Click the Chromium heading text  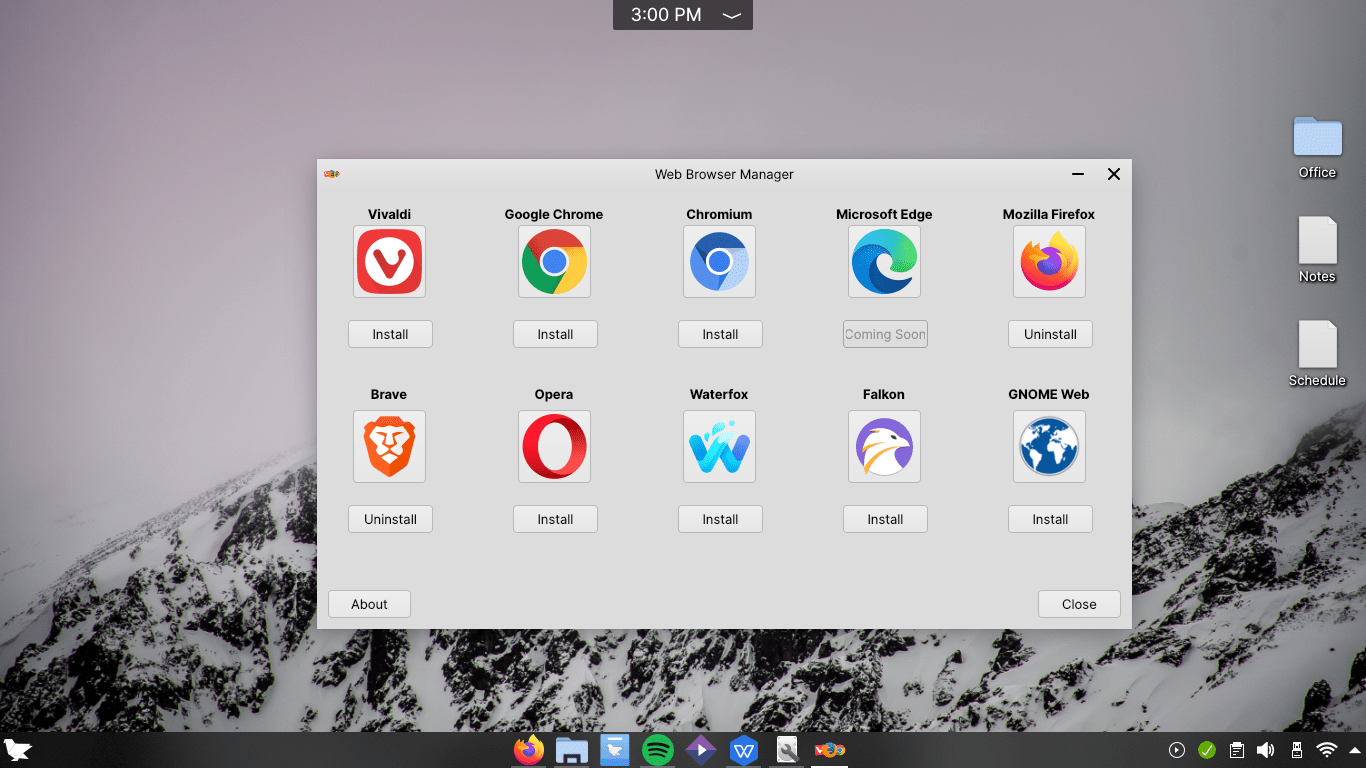[x=719, y=214]
